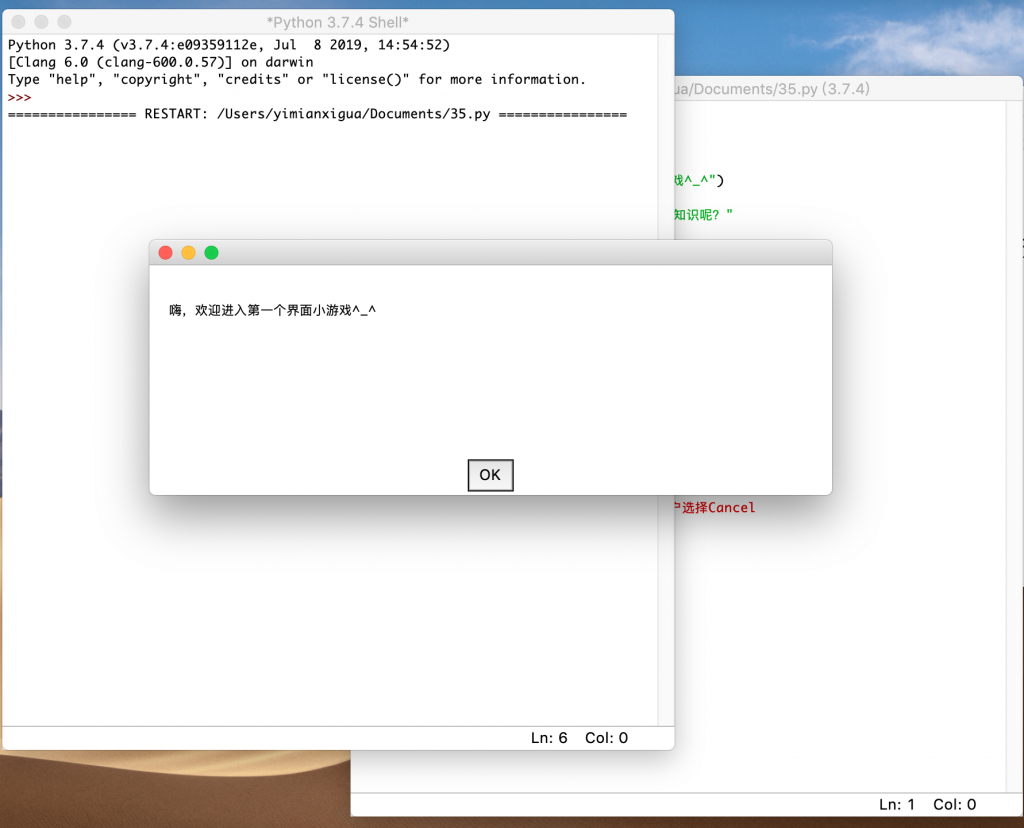Maximize the welcome dialog with the green button
This screenshot has height=828, width=1024.
pos(212,253)
